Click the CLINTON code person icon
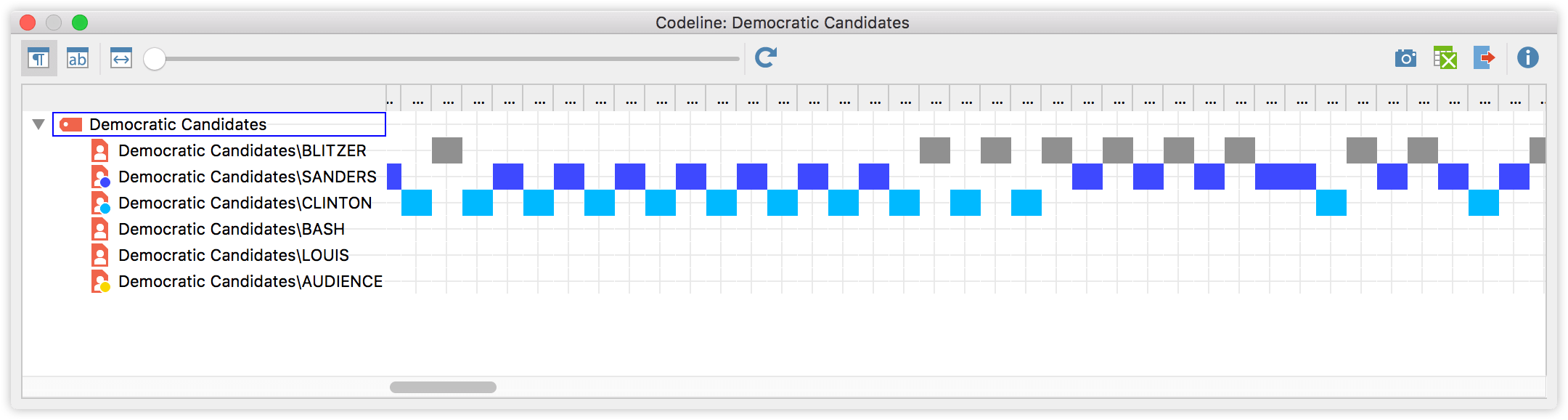1568x420 pixels. point(100,203)
